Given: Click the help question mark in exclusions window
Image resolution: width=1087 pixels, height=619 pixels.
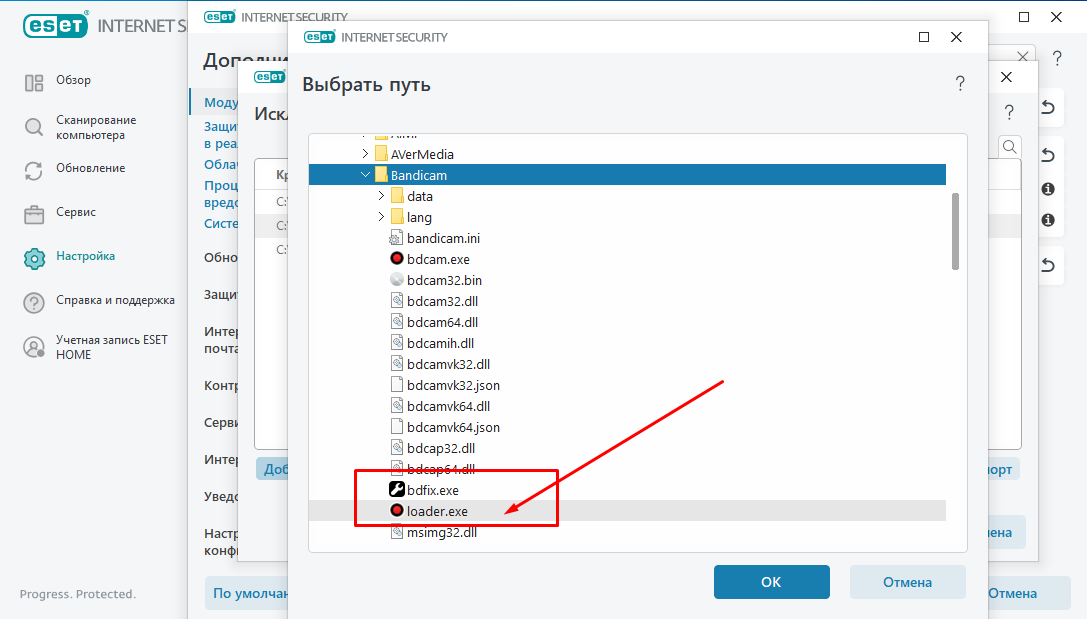Looking at the screenshot, I should (1009, 112).
